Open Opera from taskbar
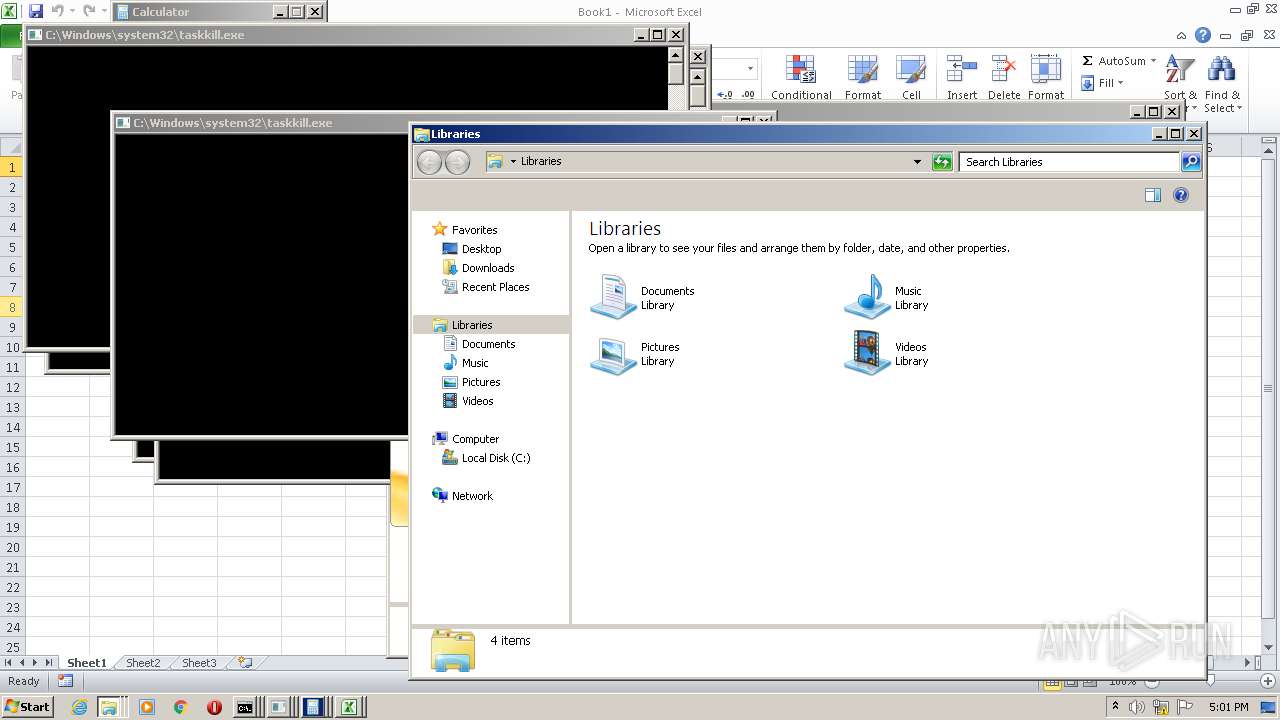1280x720 pixels. pyautogui.click(x=214, y=707)
